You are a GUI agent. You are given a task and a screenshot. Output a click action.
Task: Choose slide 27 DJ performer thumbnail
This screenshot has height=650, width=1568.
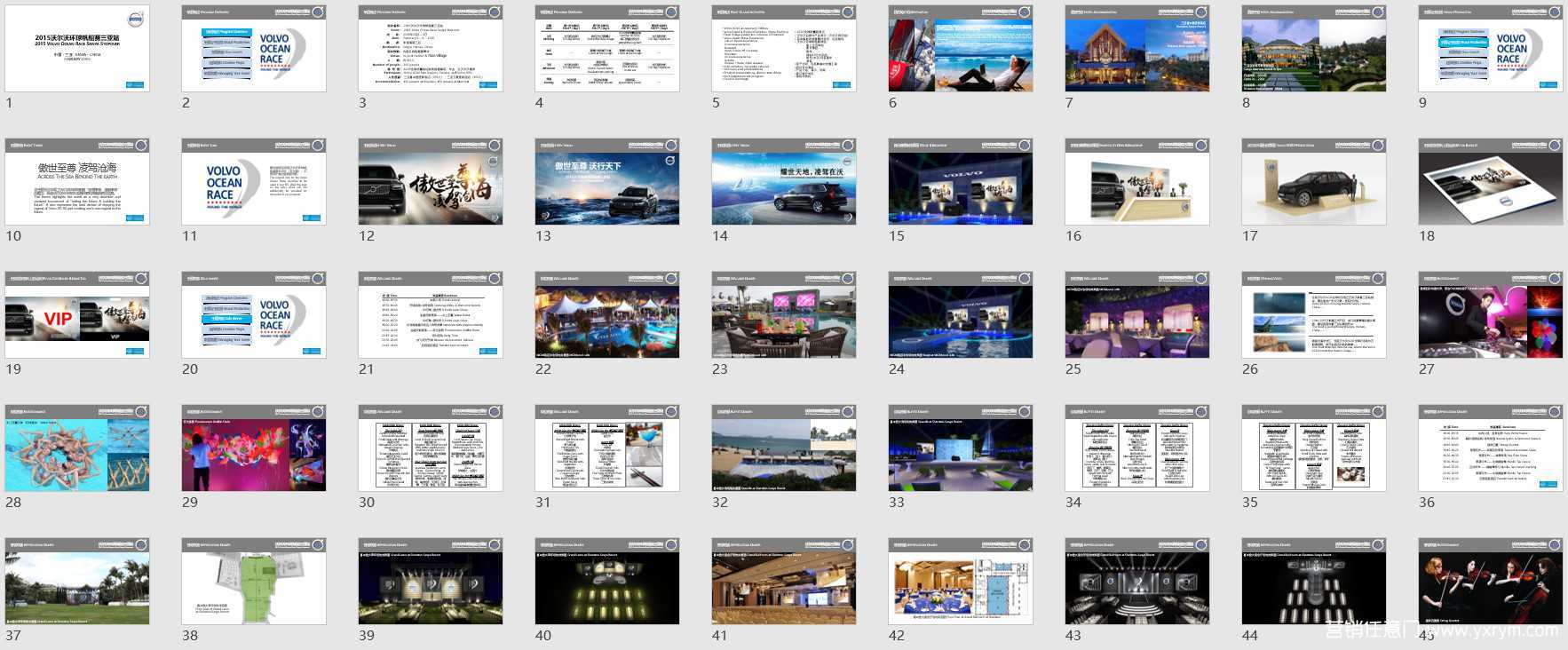tap(1491, 314)
